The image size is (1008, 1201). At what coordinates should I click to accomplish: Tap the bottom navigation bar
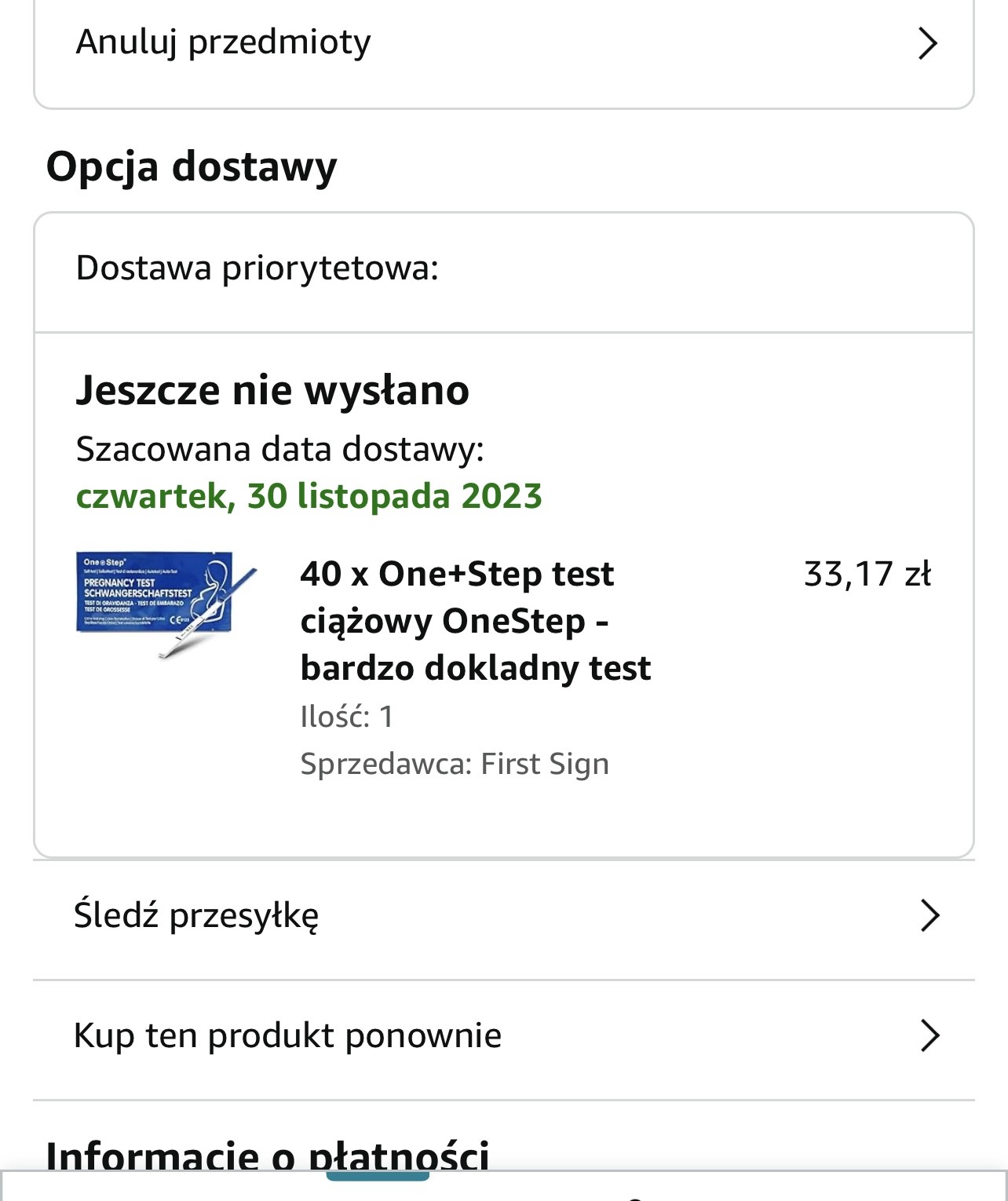504,1185
